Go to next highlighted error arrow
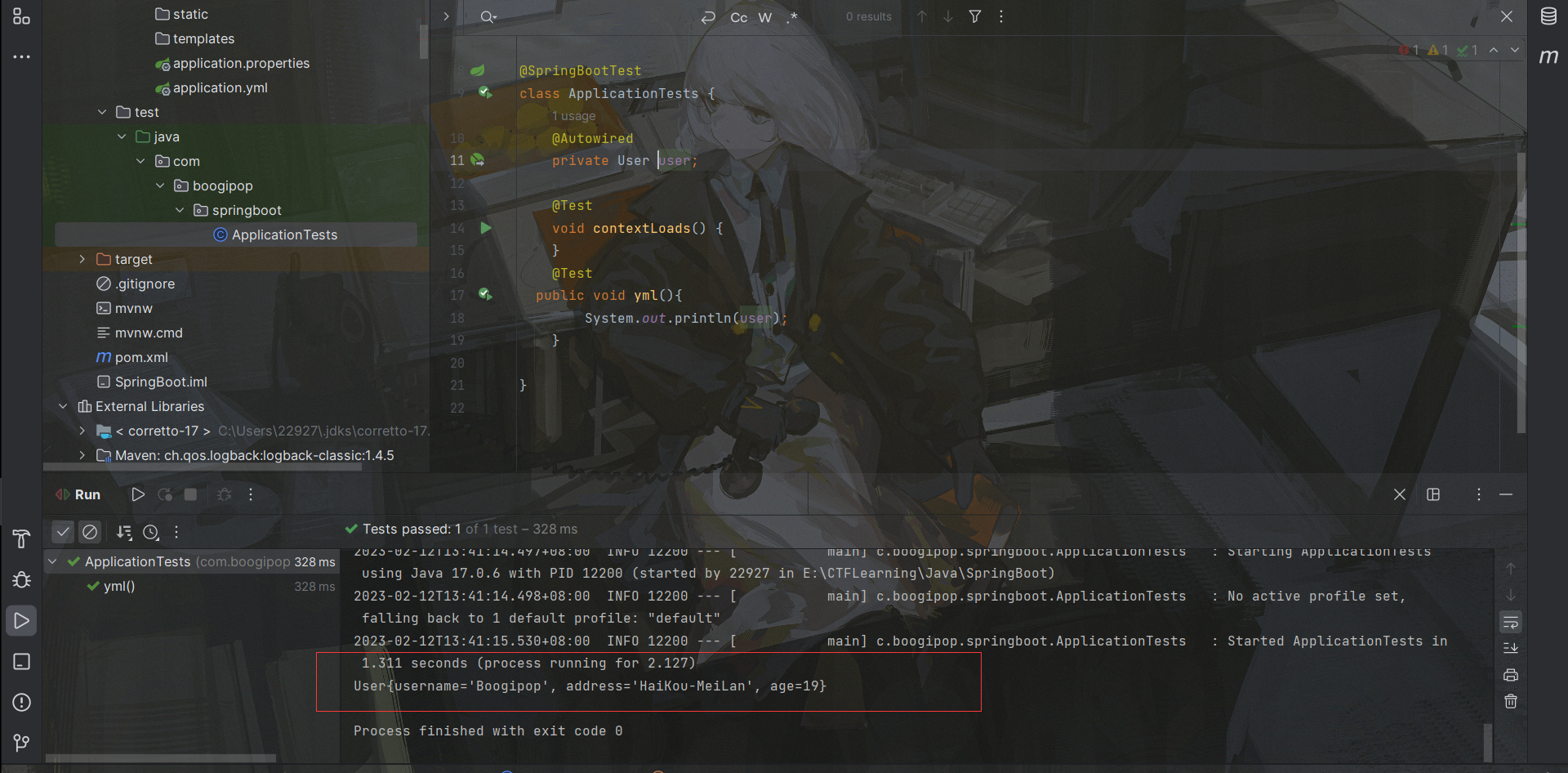Viewport: 1568px width, 773px height. [1515, 50]
